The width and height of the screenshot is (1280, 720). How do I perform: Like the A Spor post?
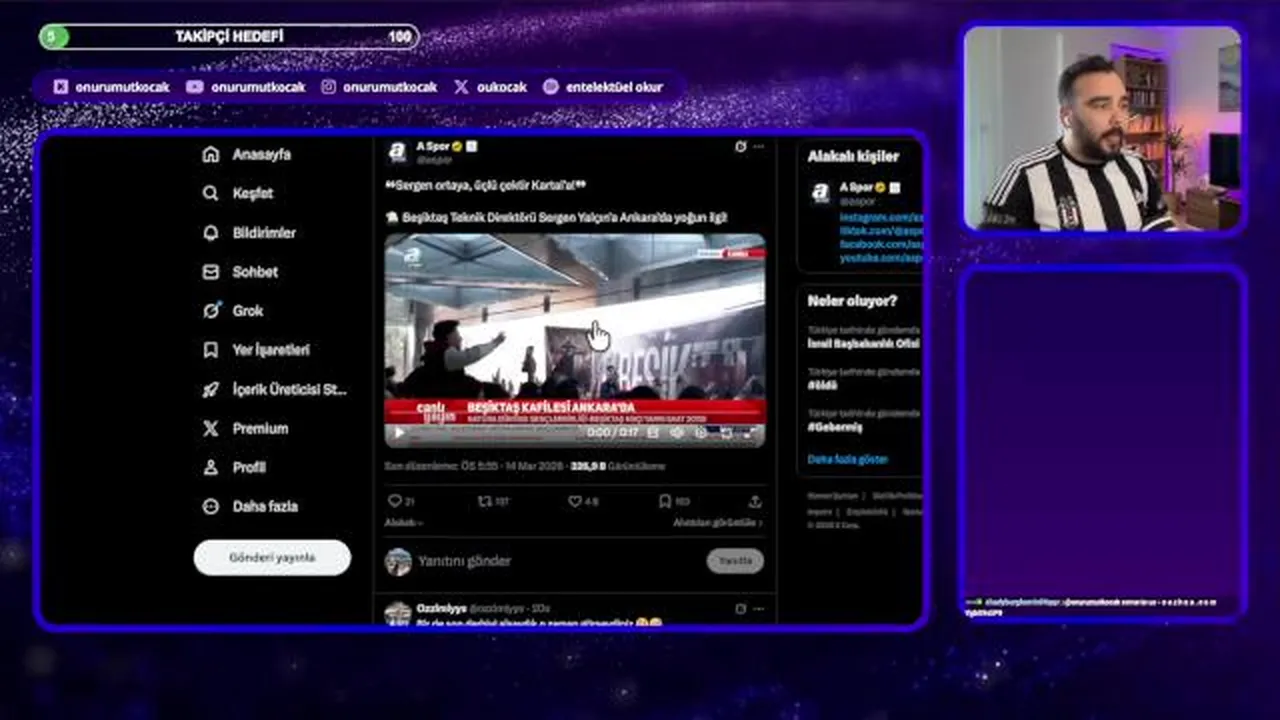(x=574, y=501)
